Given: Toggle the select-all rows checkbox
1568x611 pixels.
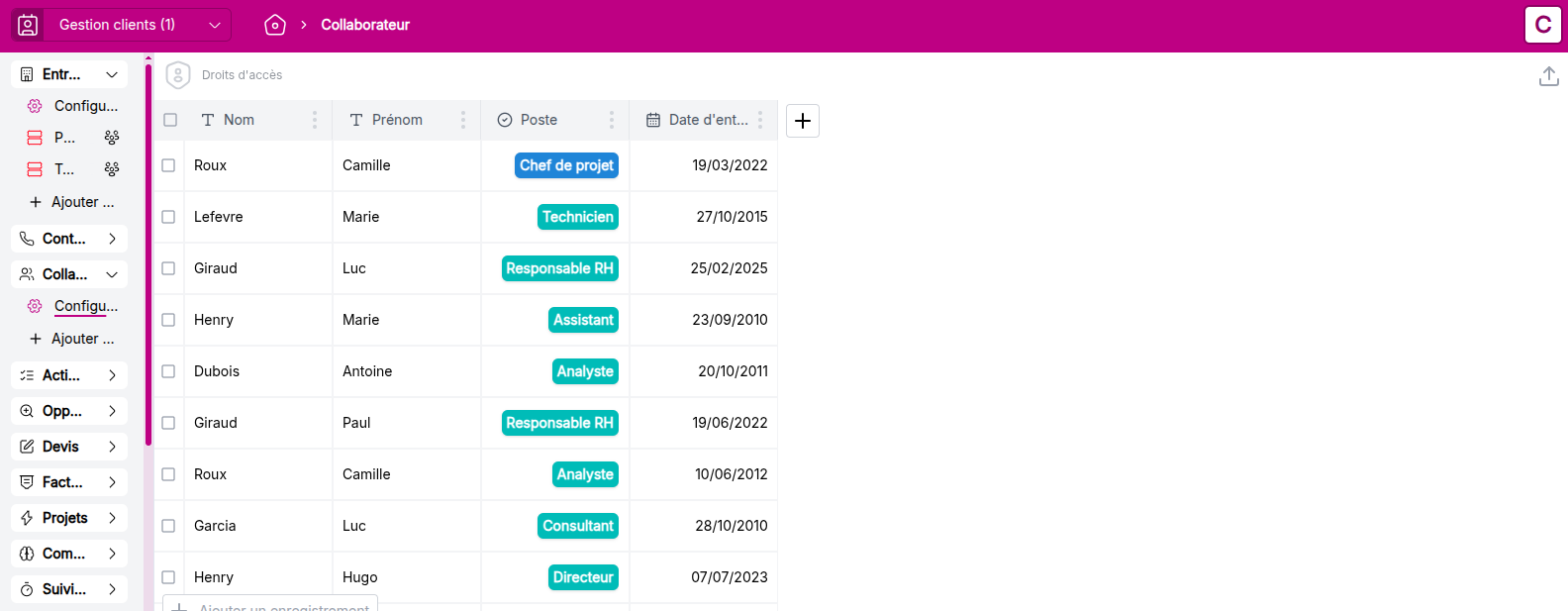Looking at the screenshot, I should coord(170,120).
